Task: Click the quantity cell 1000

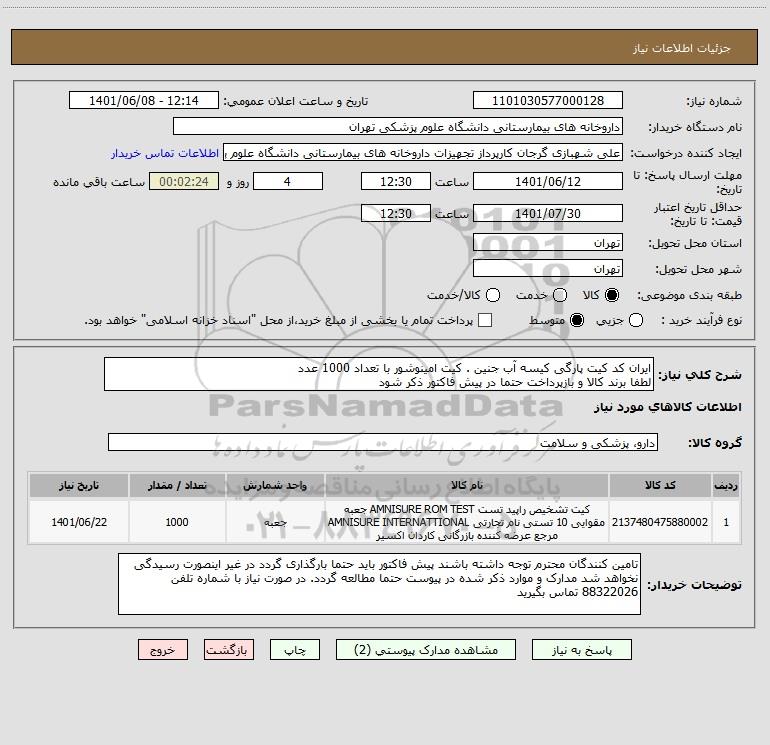Action: 177,522
